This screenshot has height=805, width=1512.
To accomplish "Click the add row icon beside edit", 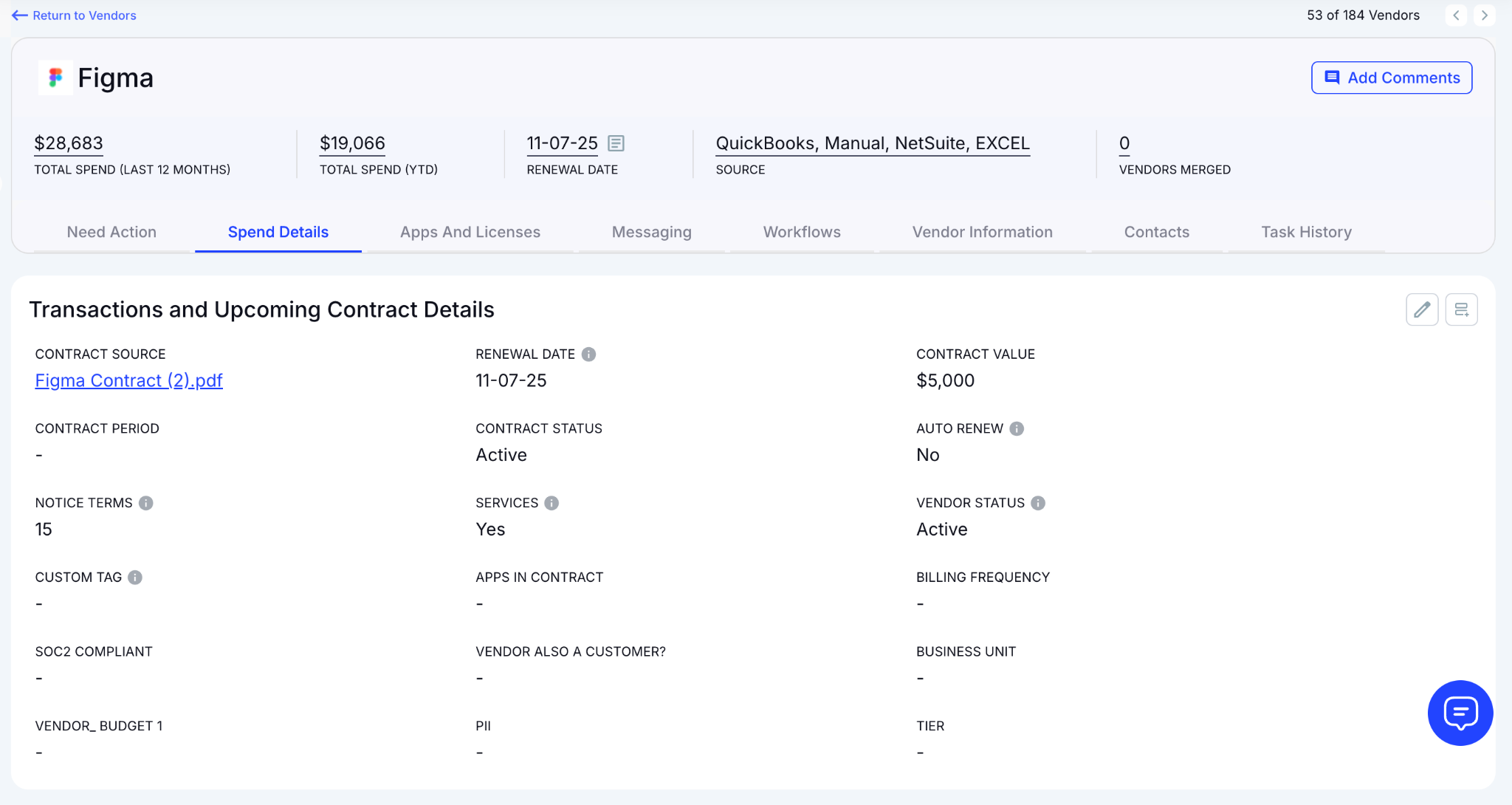I will coord(1461,309).
